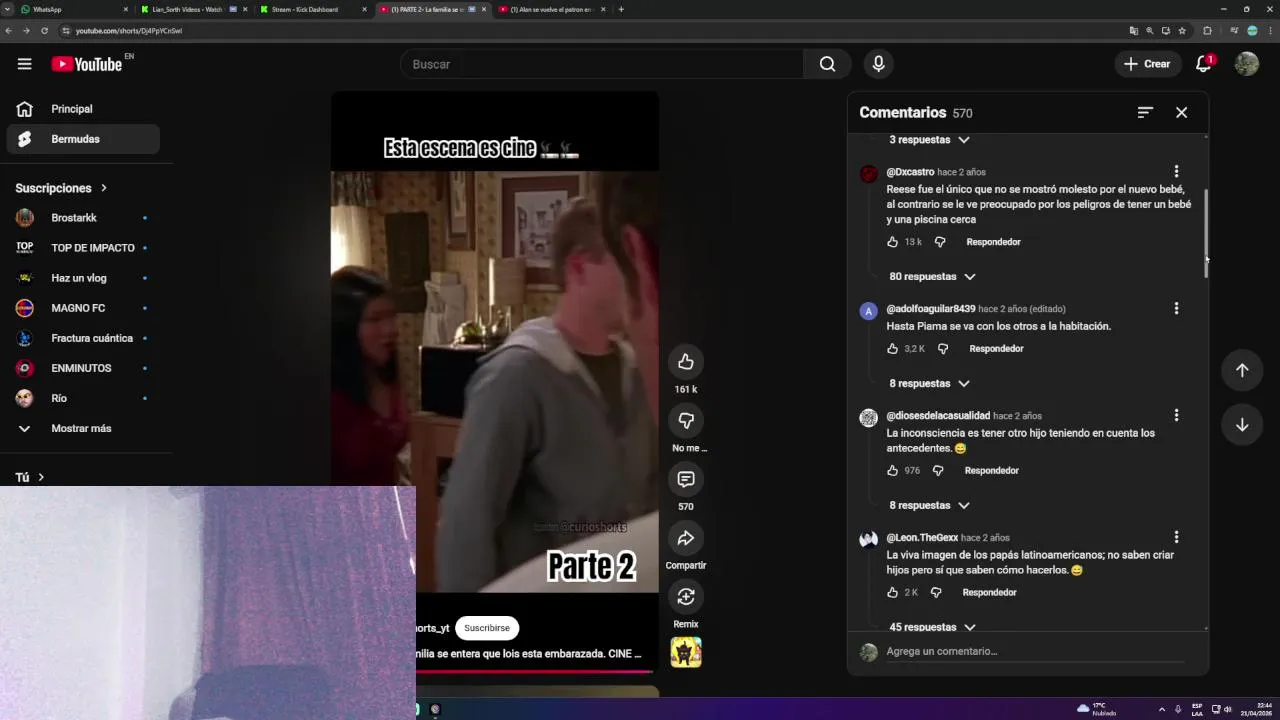1280x720 pixels.
Task: Like the Short with thumbs up
Action: [x=686, y=362]
